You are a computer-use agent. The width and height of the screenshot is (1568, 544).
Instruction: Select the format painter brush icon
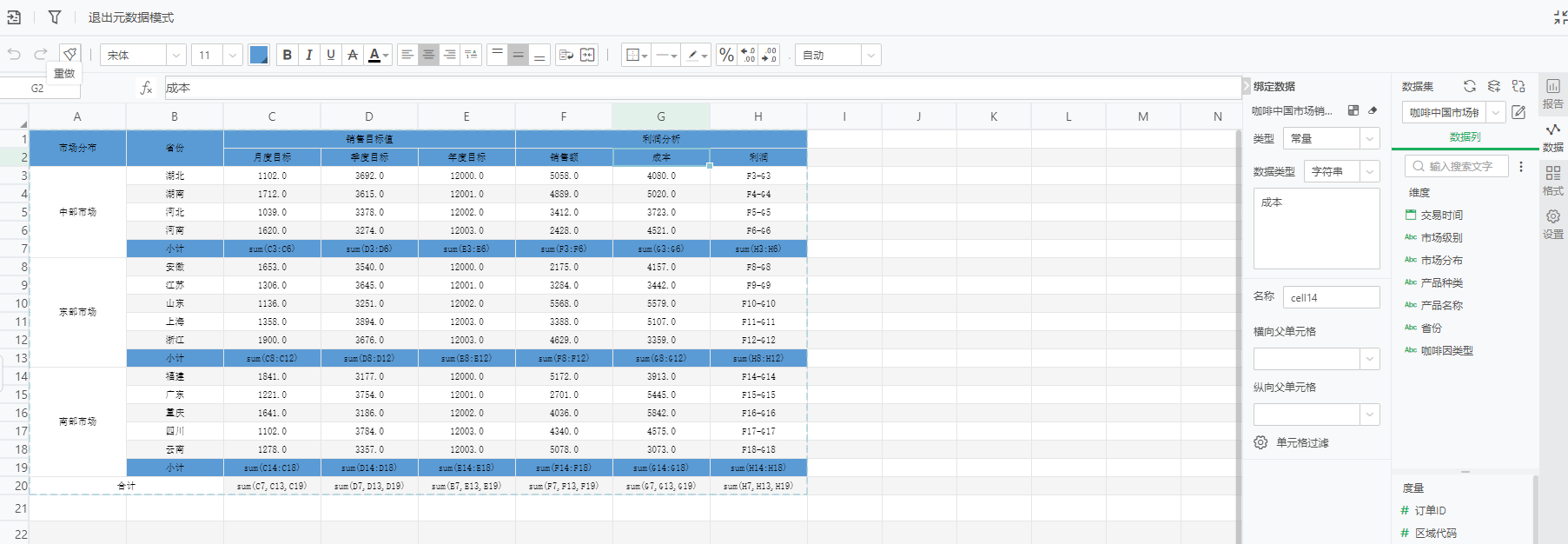69,54
